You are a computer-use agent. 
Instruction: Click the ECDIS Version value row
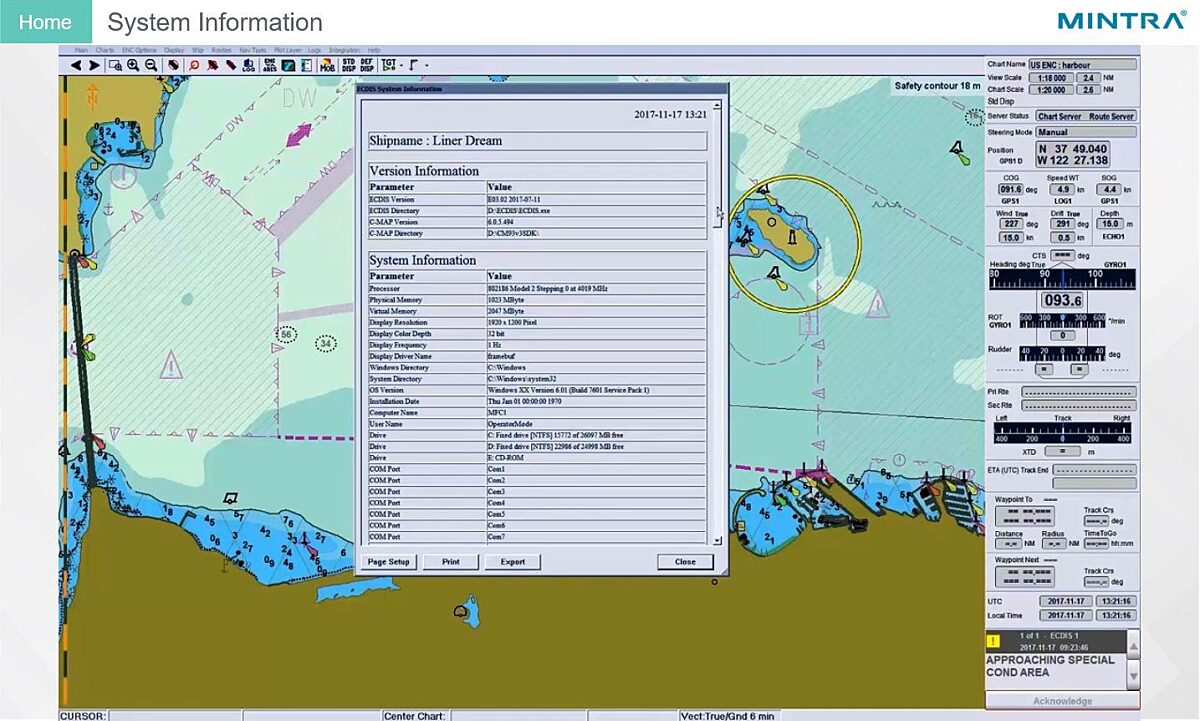(537, 199)
